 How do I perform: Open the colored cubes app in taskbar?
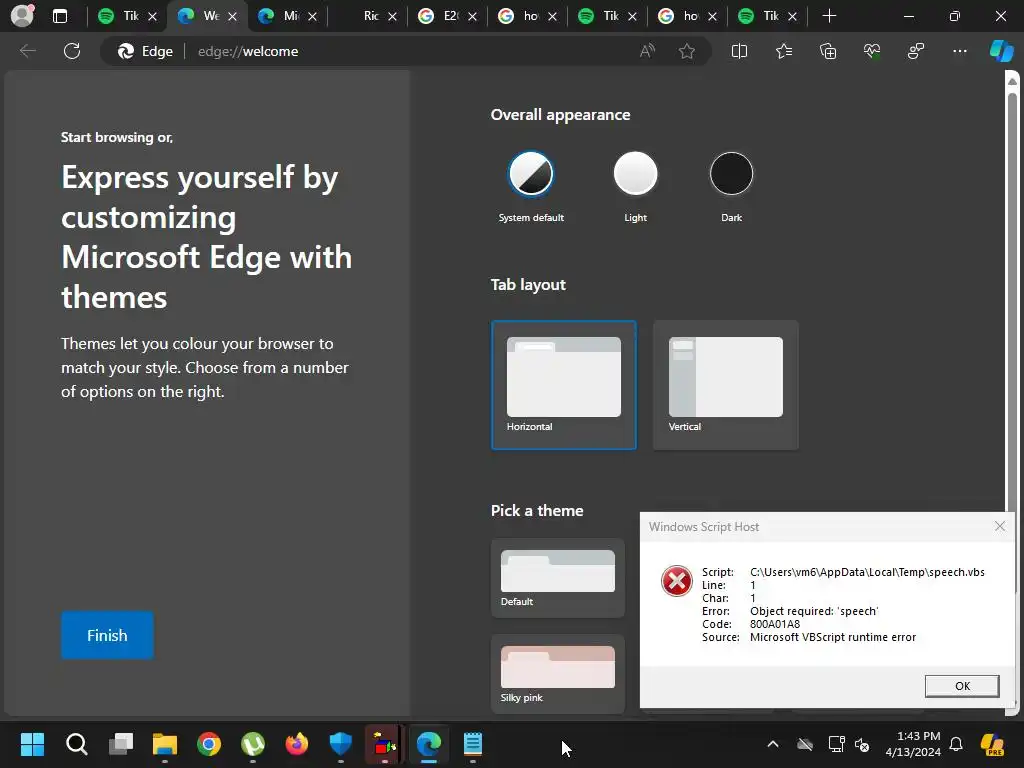click(385, 744)
